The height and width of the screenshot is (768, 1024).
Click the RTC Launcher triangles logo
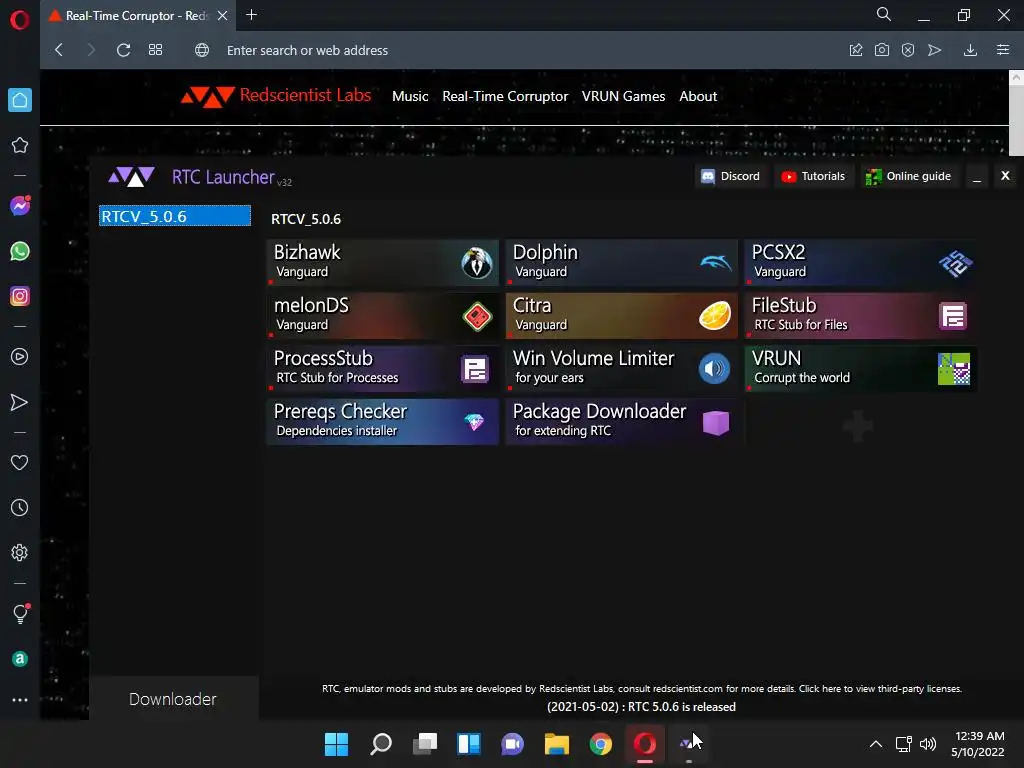[x=131, y=176]
